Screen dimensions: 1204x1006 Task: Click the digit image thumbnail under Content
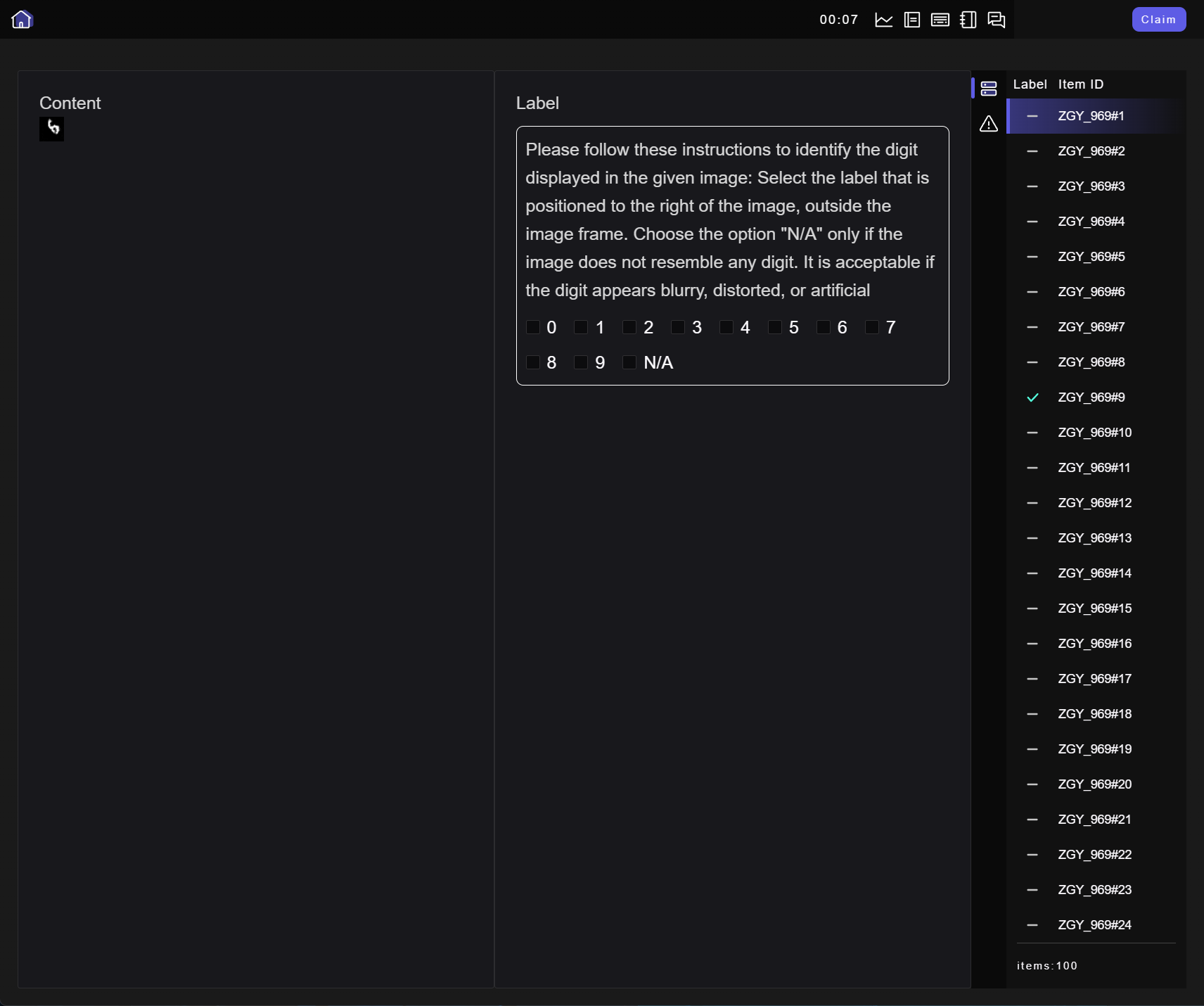click(x=51, y=129)
